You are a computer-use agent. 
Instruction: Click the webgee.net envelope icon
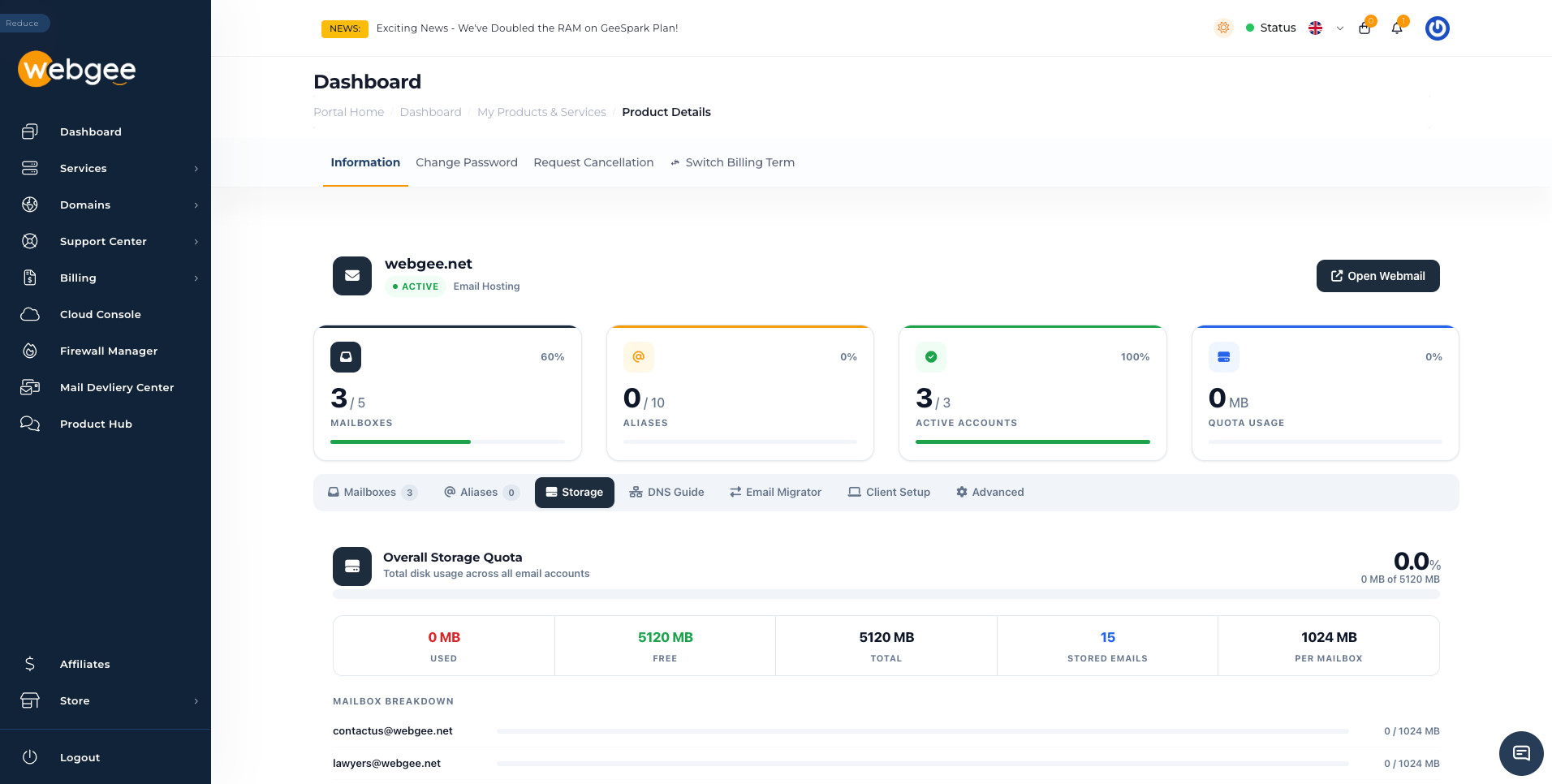coord(352,276)
